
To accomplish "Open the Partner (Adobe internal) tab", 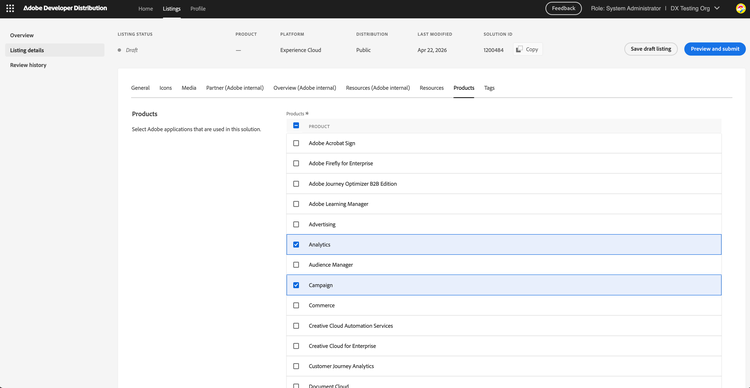I will point(235,88).
